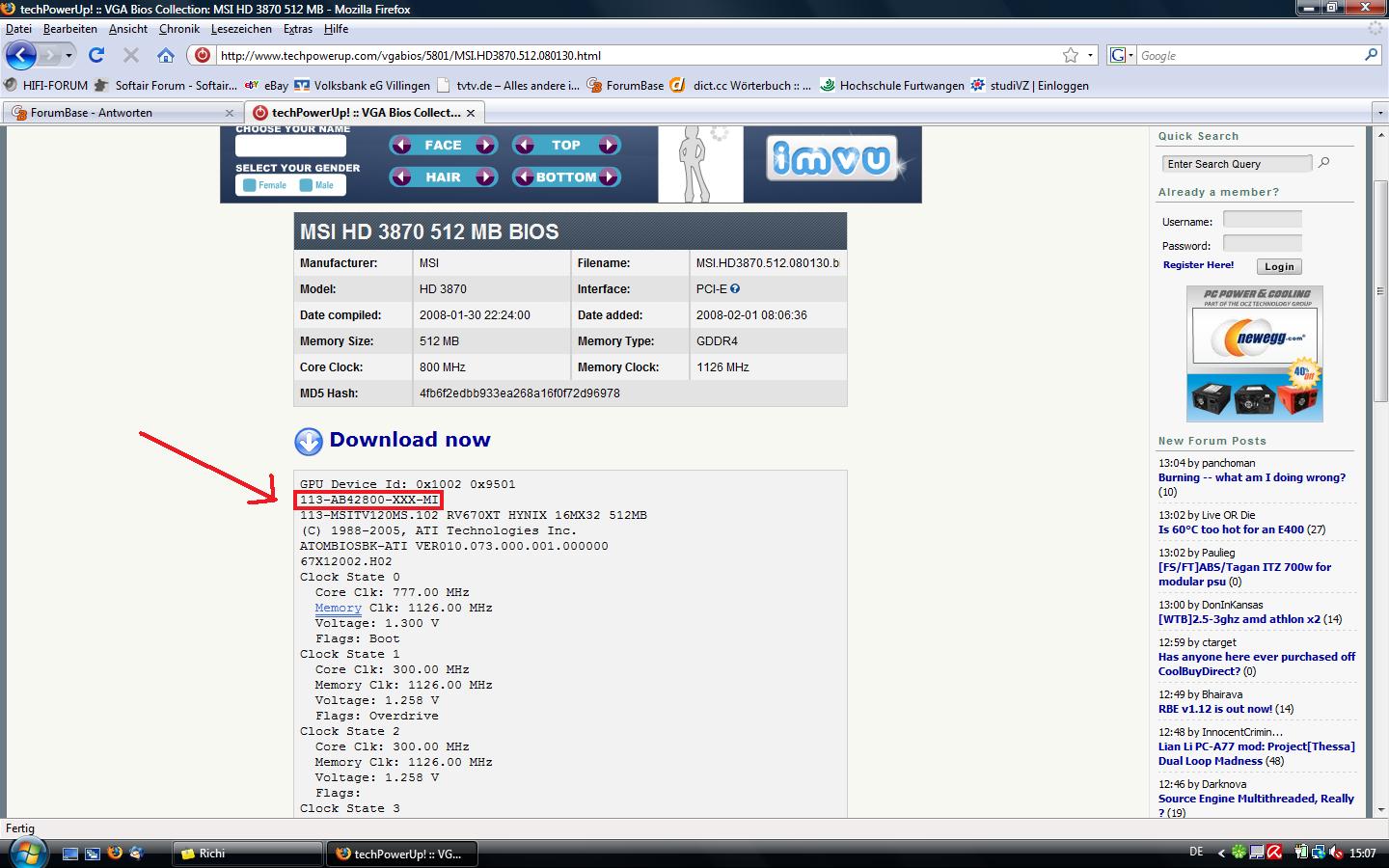
Task: Focus the Username field
Action: pyautogui.click(x=1263, y=220)
